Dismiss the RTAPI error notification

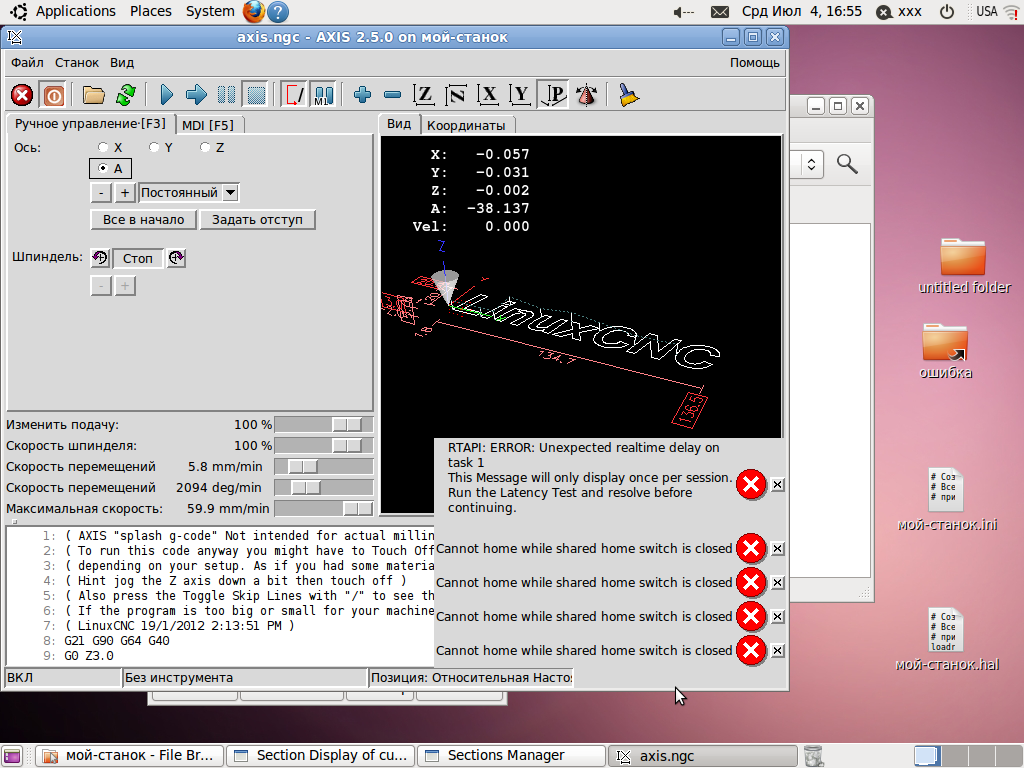coord(777,485)
